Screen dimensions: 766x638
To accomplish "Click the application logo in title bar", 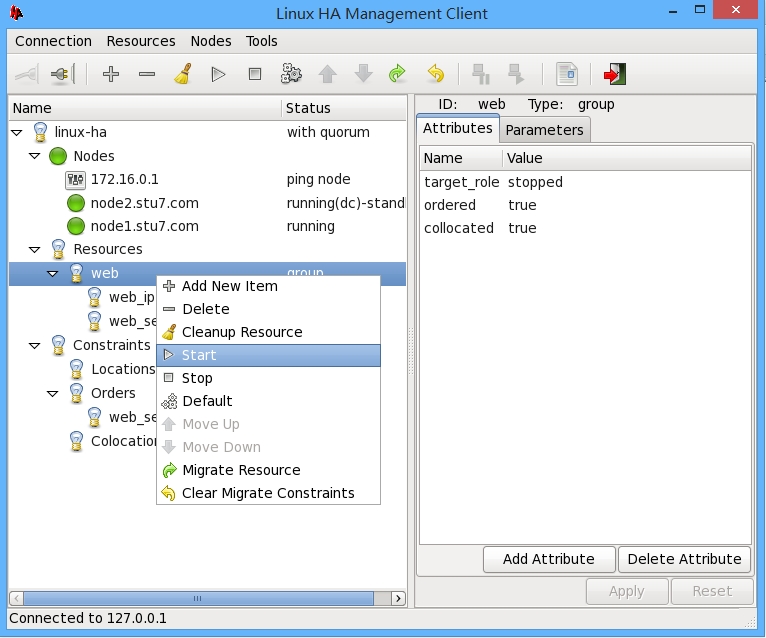I will 16,12.
